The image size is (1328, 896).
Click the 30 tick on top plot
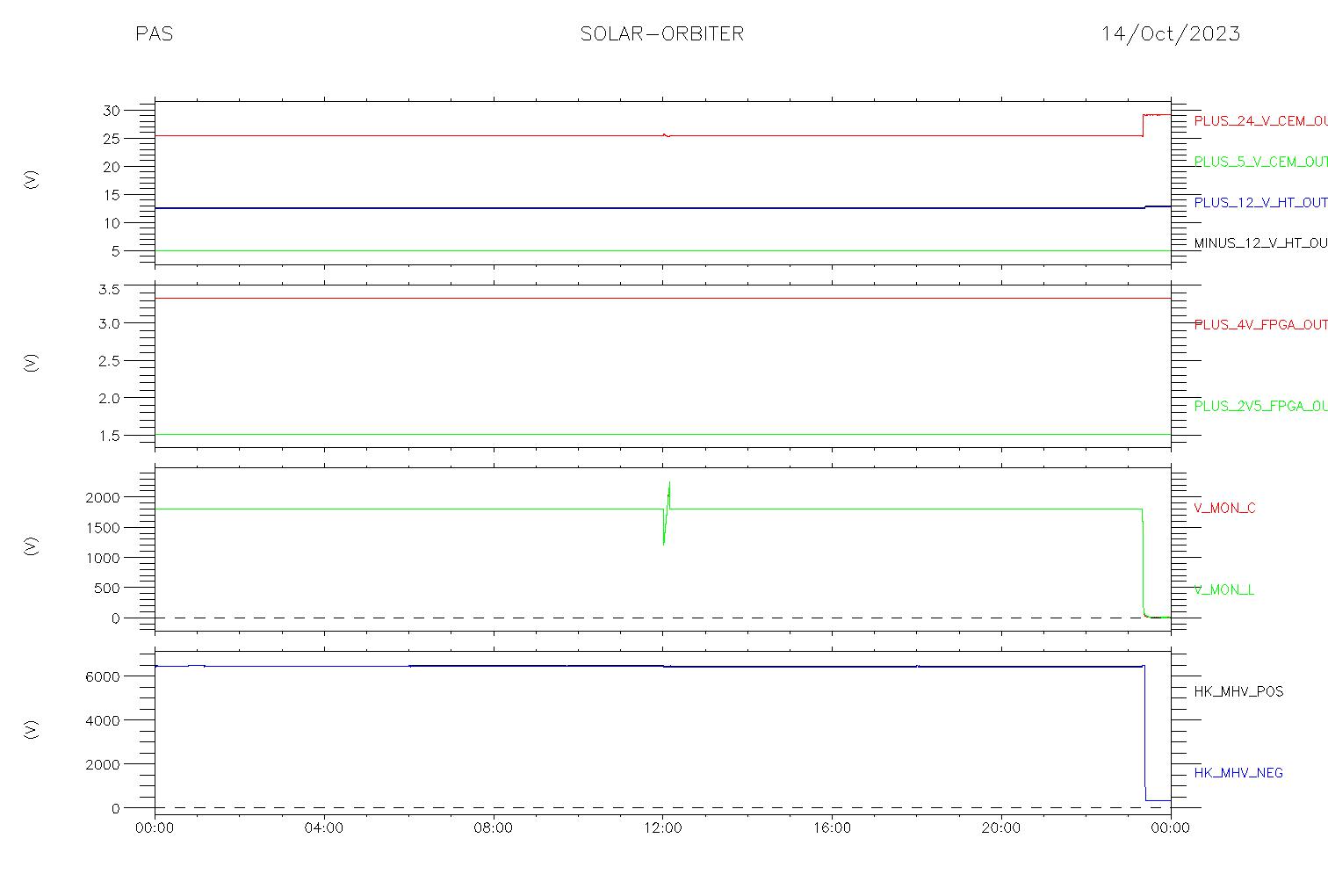(x=111, y=111)
